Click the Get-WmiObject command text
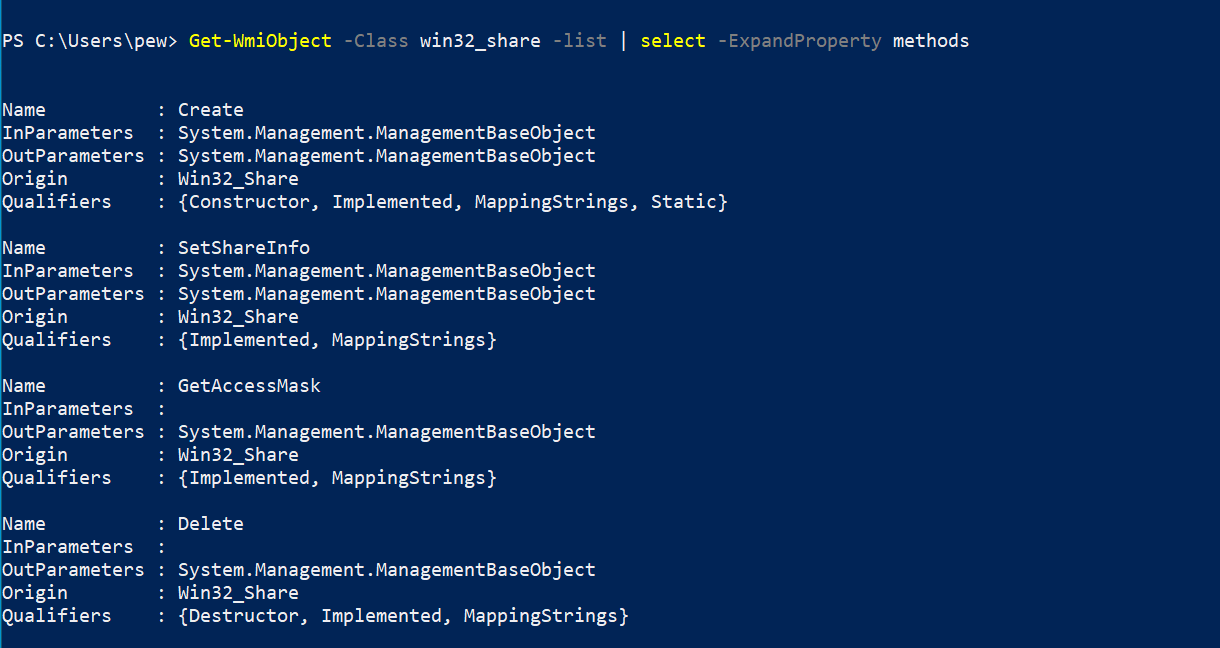 click(x=260, y=41)
